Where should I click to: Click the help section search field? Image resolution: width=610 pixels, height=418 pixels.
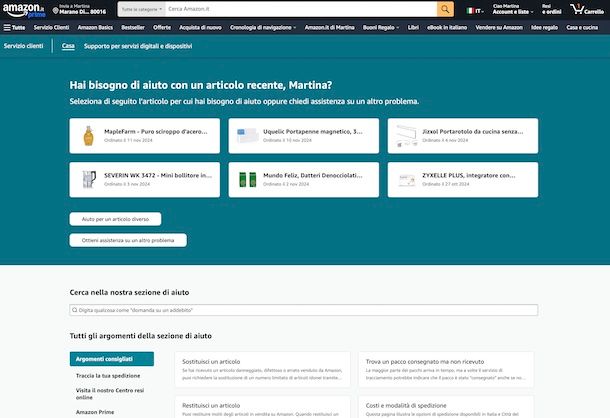coord(303,310)
